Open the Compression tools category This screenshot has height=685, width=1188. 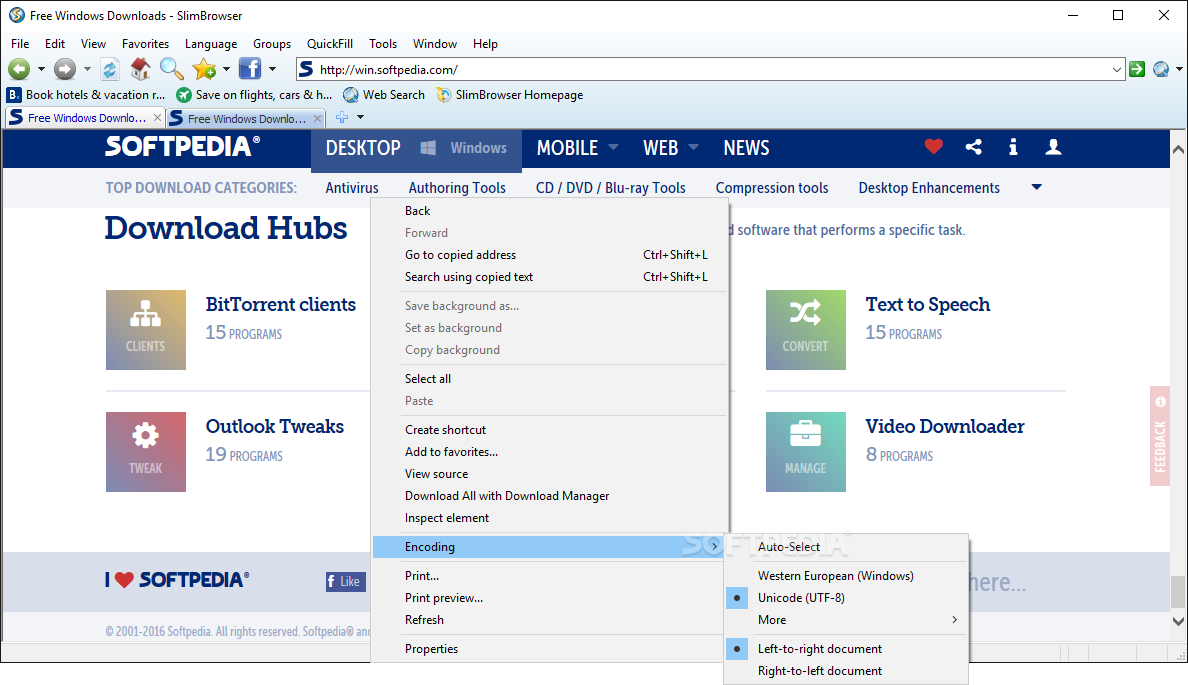pos(772,188)
